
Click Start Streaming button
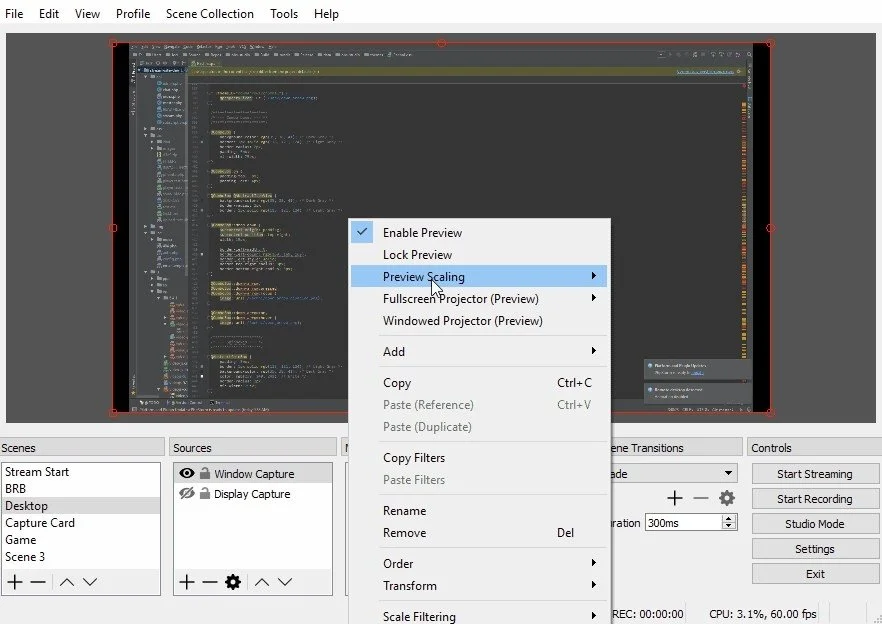[x=814, y=474]
